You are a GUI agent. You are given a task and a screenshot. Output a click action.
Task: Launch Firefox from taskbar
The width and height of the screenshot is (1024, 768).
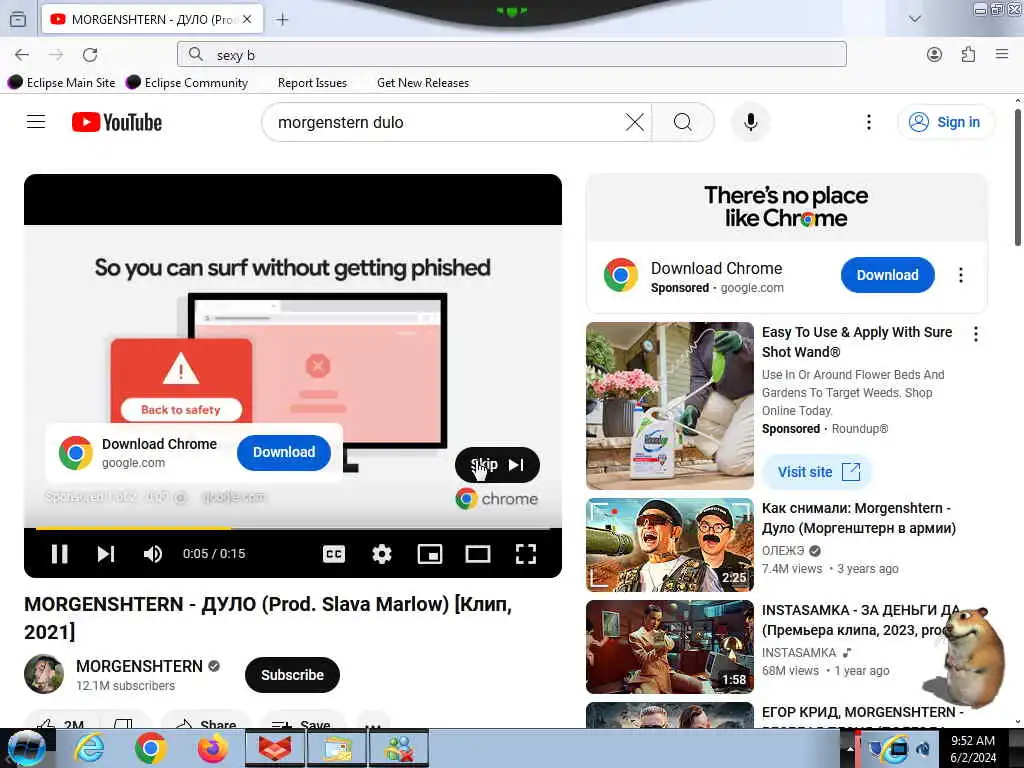[x=213, y=748]
